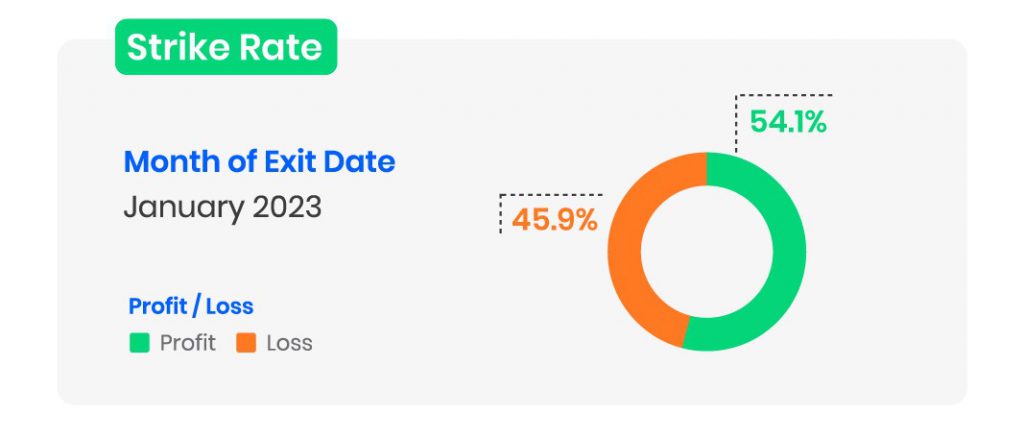Click the green Profit legend swatch
This screenshot has width=1024, height=439.
pyautogui.click(x=139, y=343)
